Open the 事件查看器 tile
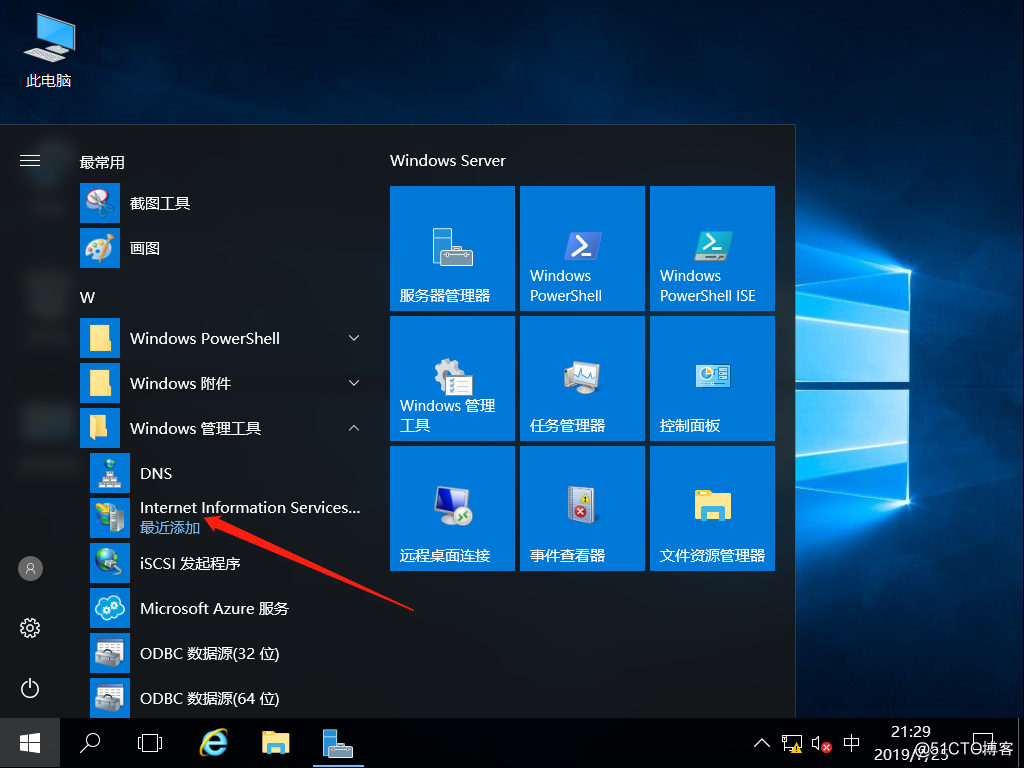 pos(582,508)
